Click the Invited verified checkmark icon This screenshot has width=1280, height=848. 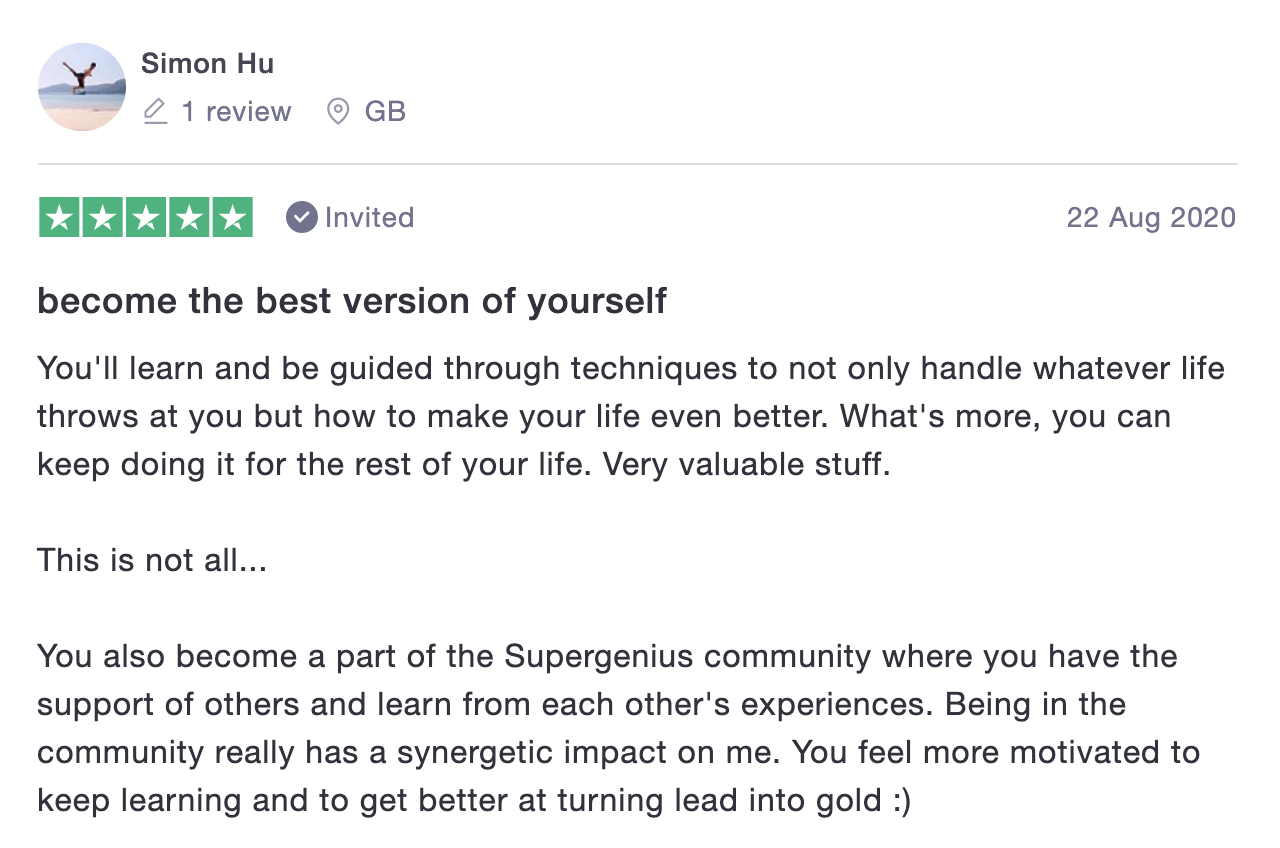coord(301,217)
